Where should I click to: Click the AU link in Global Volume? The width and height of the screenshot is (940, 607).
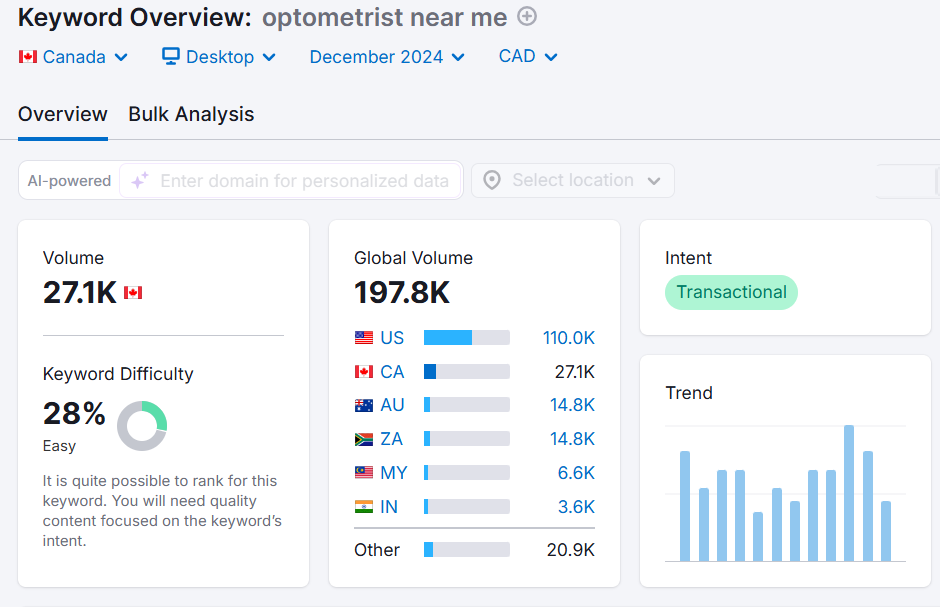[x=392, y=405]
